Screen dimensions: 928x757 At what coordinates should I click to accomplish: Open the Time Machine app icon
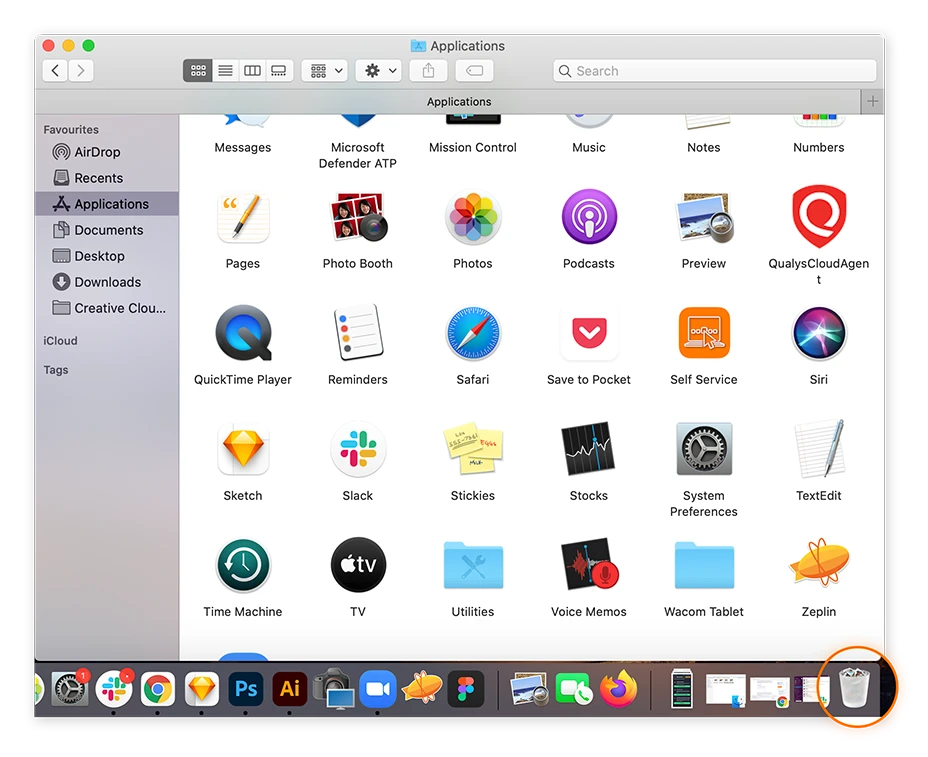click(243, 565)
